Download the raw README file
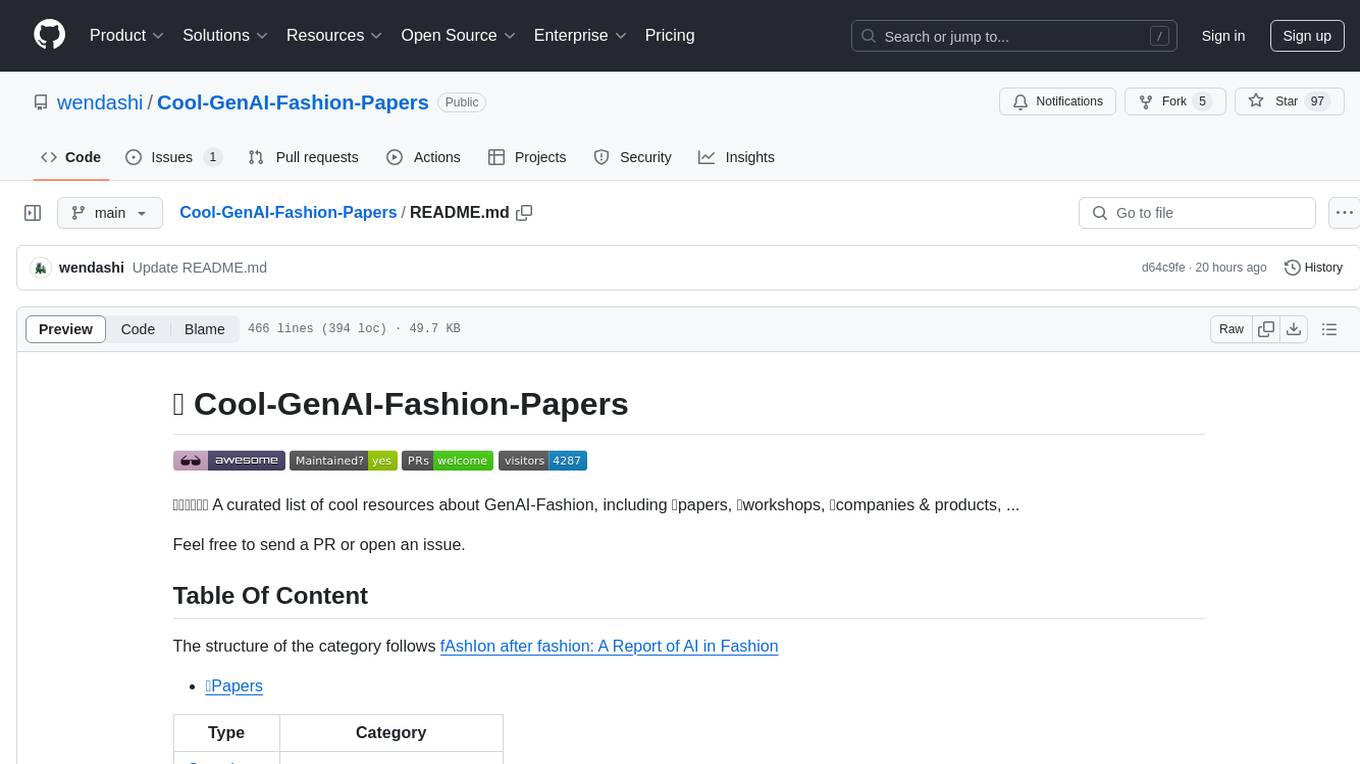Image resolution: width=1360 pixels, height=764 pixels. (1293, 329)
